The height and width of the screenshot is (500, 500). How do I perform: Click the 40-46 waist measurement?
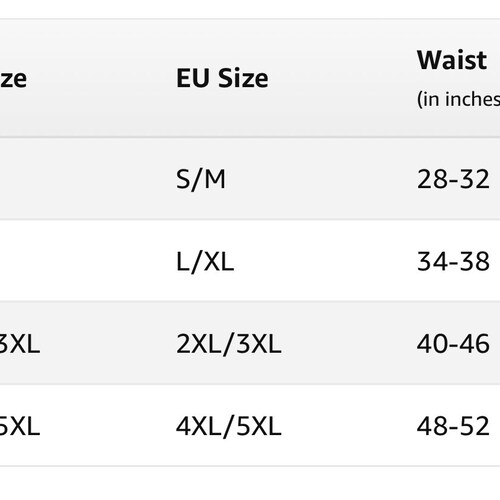[453, 344]
